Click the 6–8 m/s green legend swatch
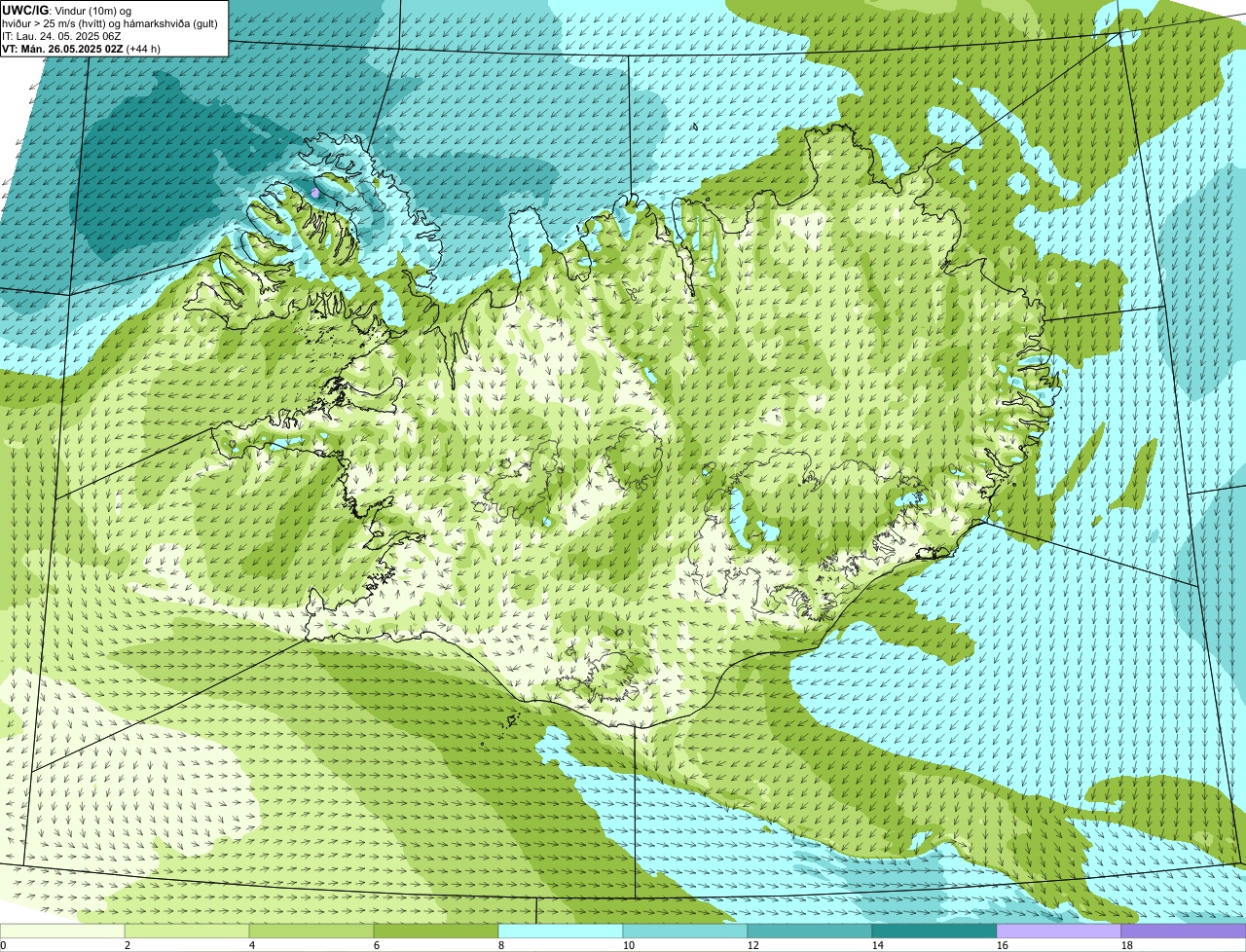Image resolution: width=1246 pixels, height=952 pixels. 436,931
